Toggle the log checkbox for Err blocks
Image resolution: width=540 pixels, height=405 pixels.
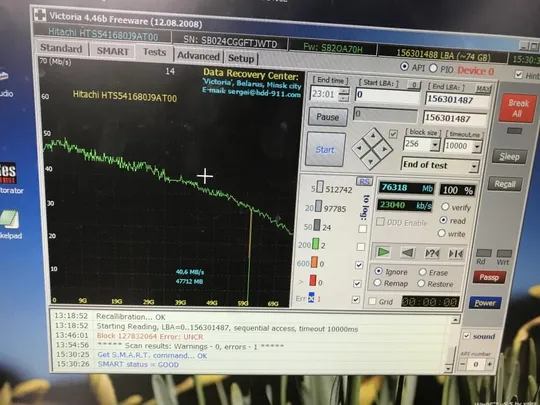click(356, 300)
